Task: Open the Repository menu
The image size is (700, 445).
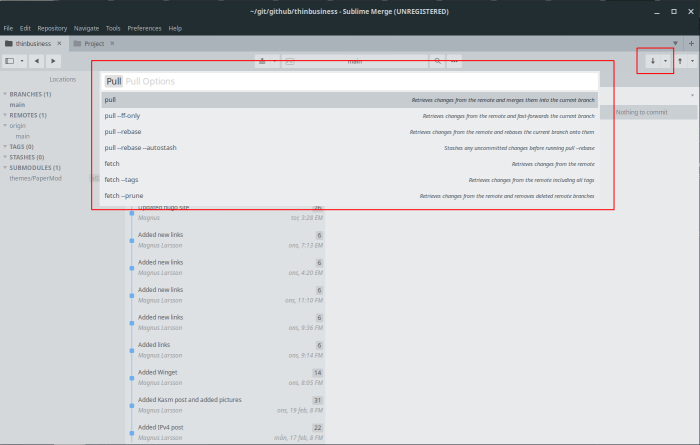Action: tap(52, 28)
